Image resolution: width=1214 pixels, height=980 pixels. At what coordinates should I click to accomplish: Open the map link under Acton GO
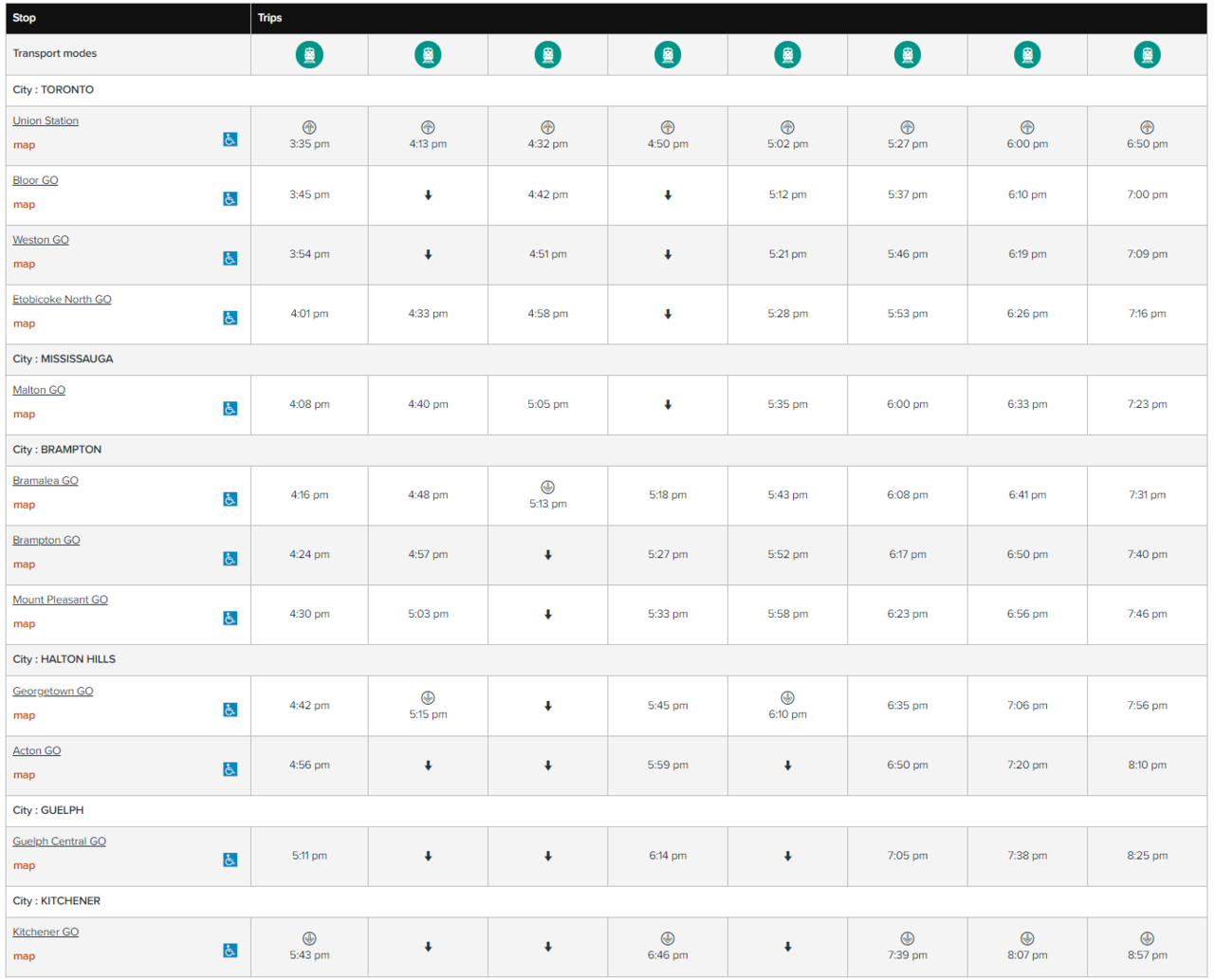click(24, 775)
